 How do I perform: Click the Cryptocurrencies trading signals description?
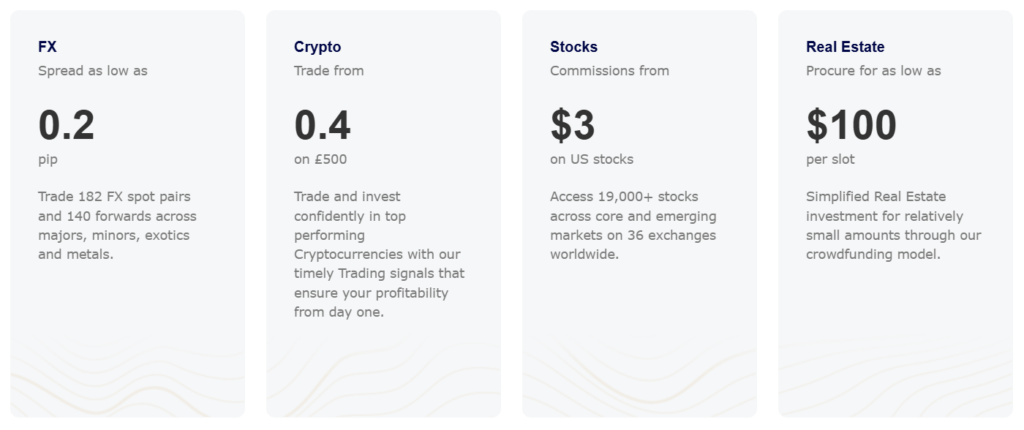click(379, 254)
